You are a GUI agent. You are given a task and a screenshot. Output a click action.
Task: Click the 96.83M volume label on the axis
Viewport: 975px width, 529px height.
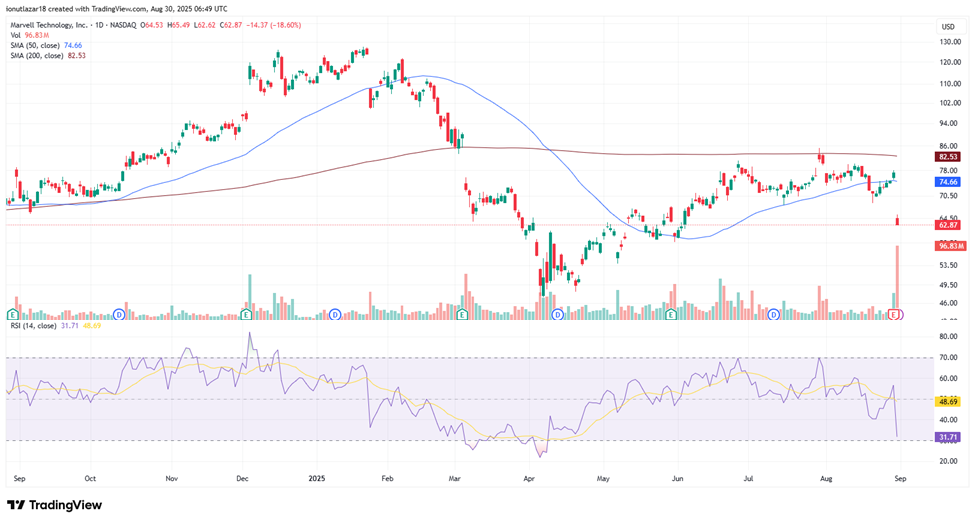(x=947, y=246)
